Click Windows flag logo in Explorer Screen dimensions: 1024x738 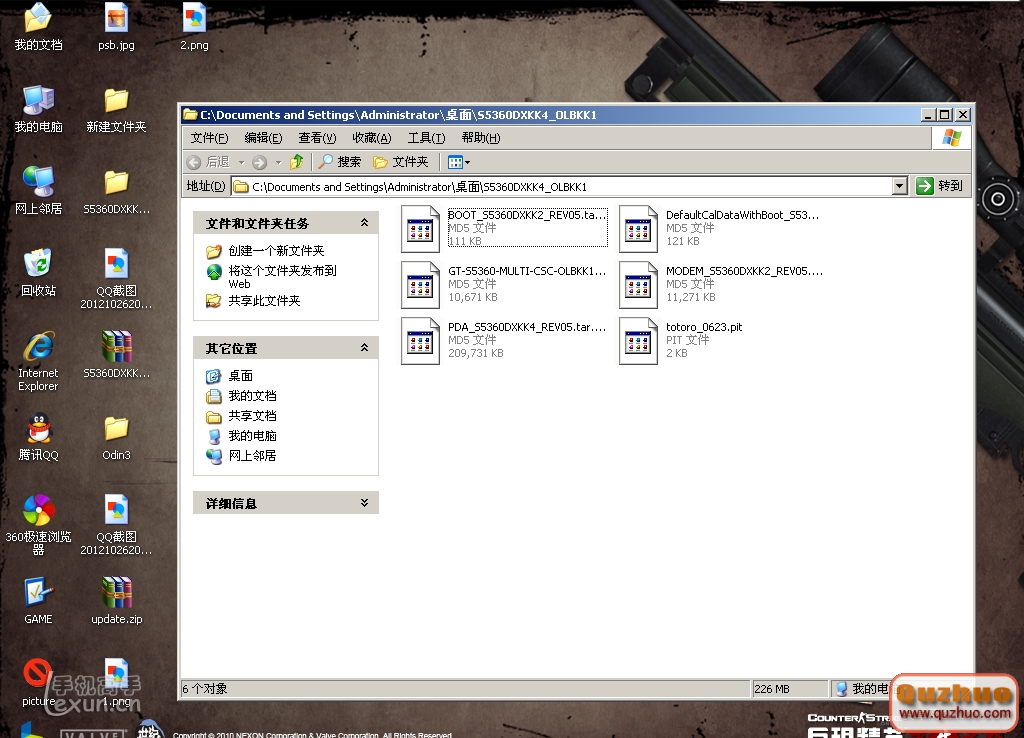[951, 138]
